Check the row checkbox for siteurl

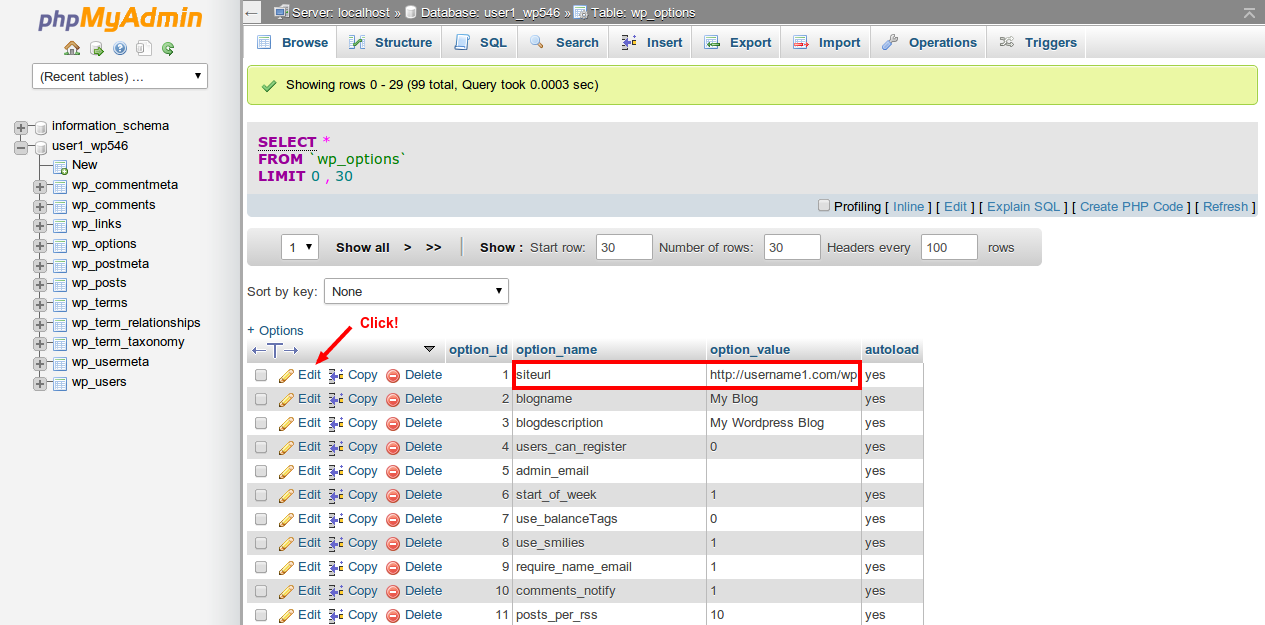click(260, 374)
